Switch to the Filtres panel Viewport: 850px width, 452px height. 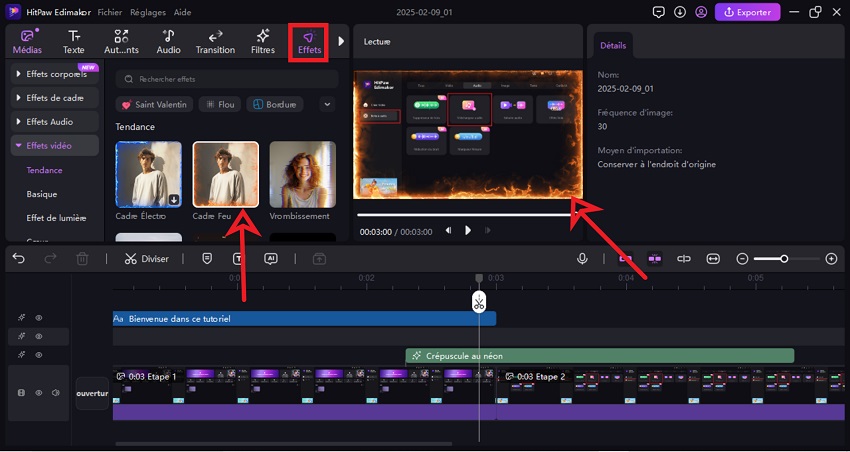[263, 41]
